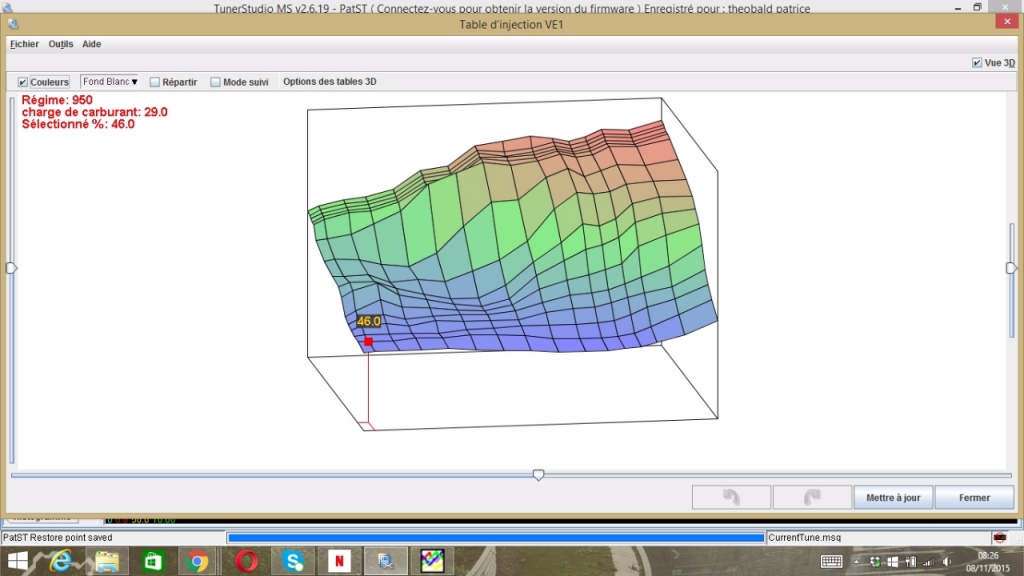Click the 'charge de carburant: 29.0' readout
This screenshot has height=576, width=1024.
click(x=95, y=112)
